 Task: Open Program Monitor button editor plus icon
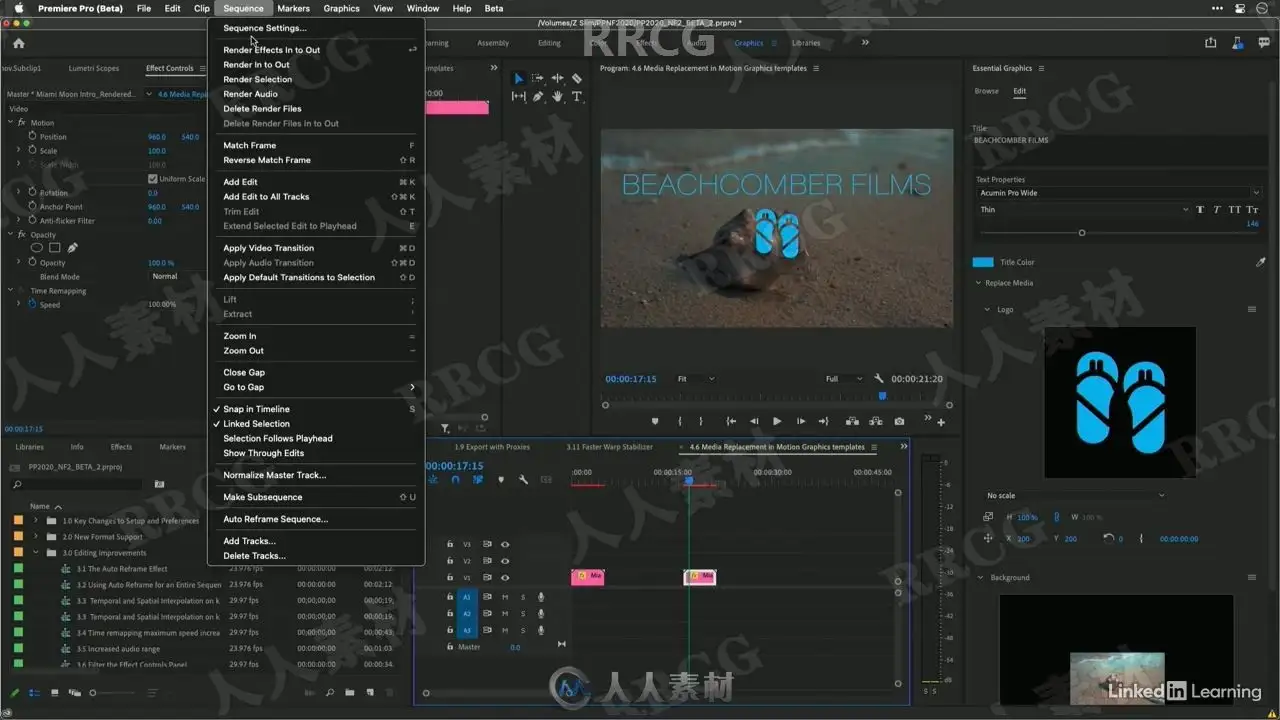[x=941, y=422]
